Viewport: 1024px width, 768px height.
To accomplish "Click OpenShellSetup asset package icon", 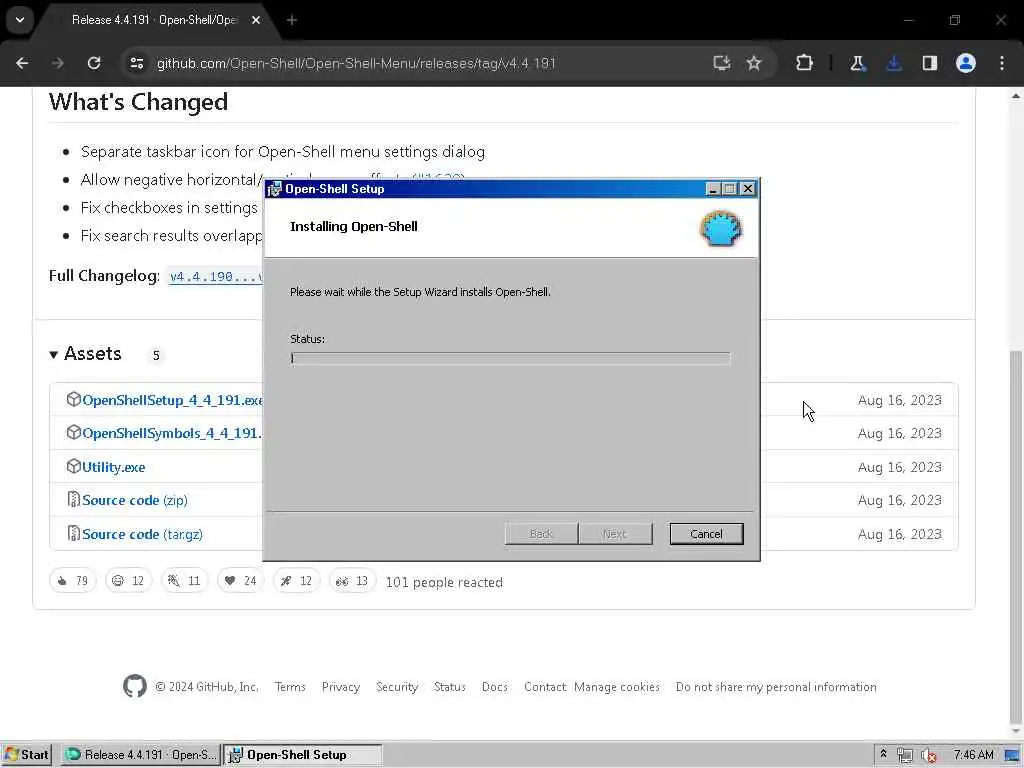I will click(73, 399).
